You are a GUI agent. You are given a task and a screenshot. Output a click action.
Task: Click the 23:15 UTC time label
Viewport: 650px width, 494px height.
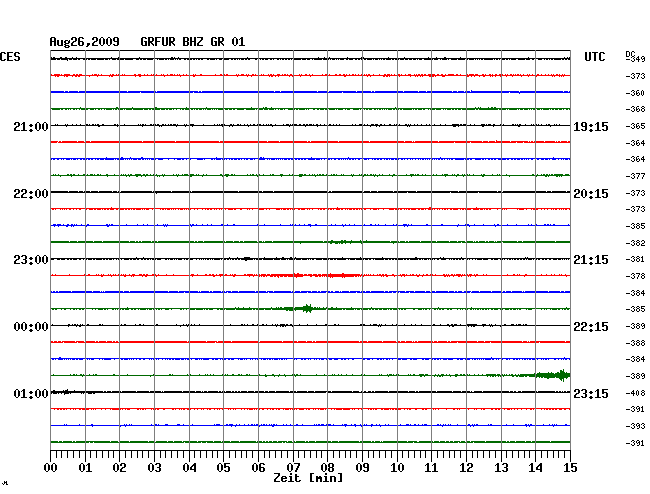click(x=591, y=393)
